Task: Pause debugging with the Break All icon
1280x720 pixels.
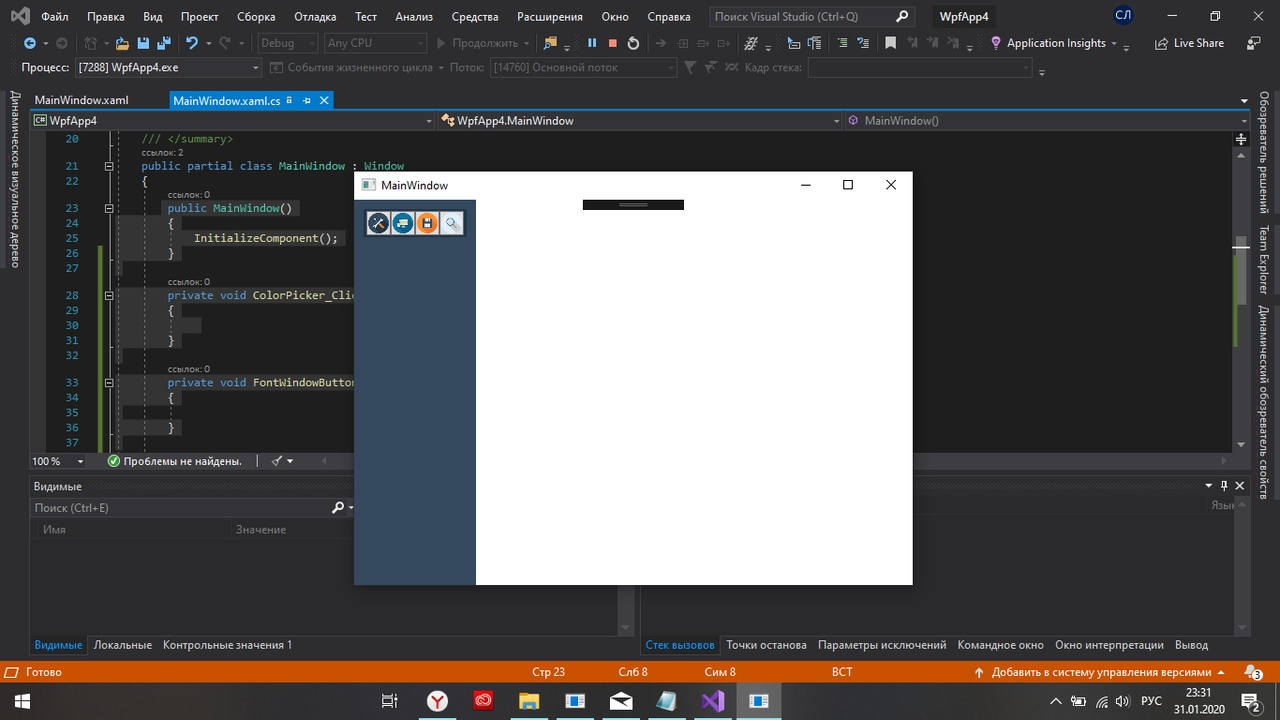Action: (x=592, y=43)
